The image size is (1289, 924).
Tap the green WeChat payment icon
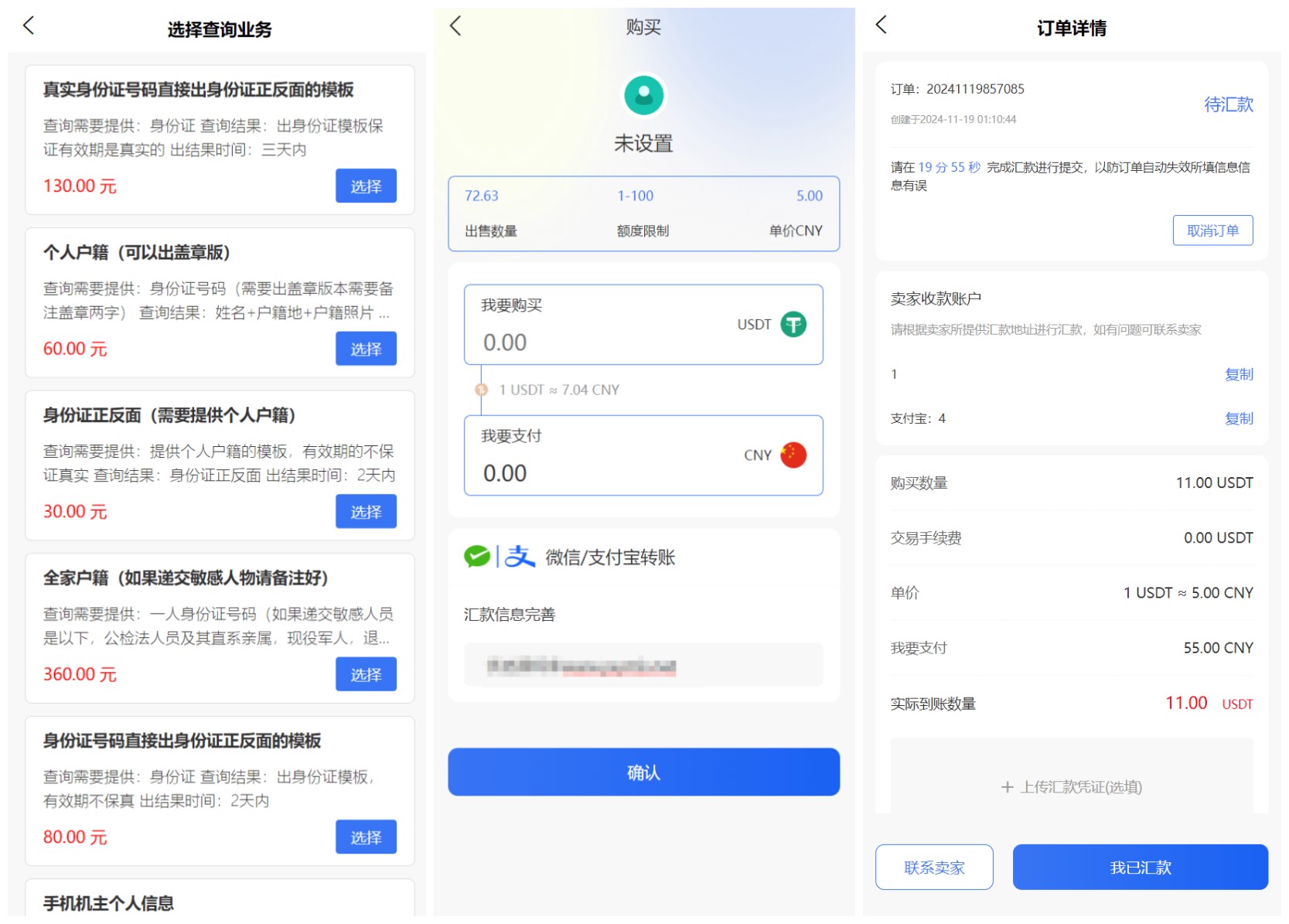pyautogui.click(x=477, y=556)
